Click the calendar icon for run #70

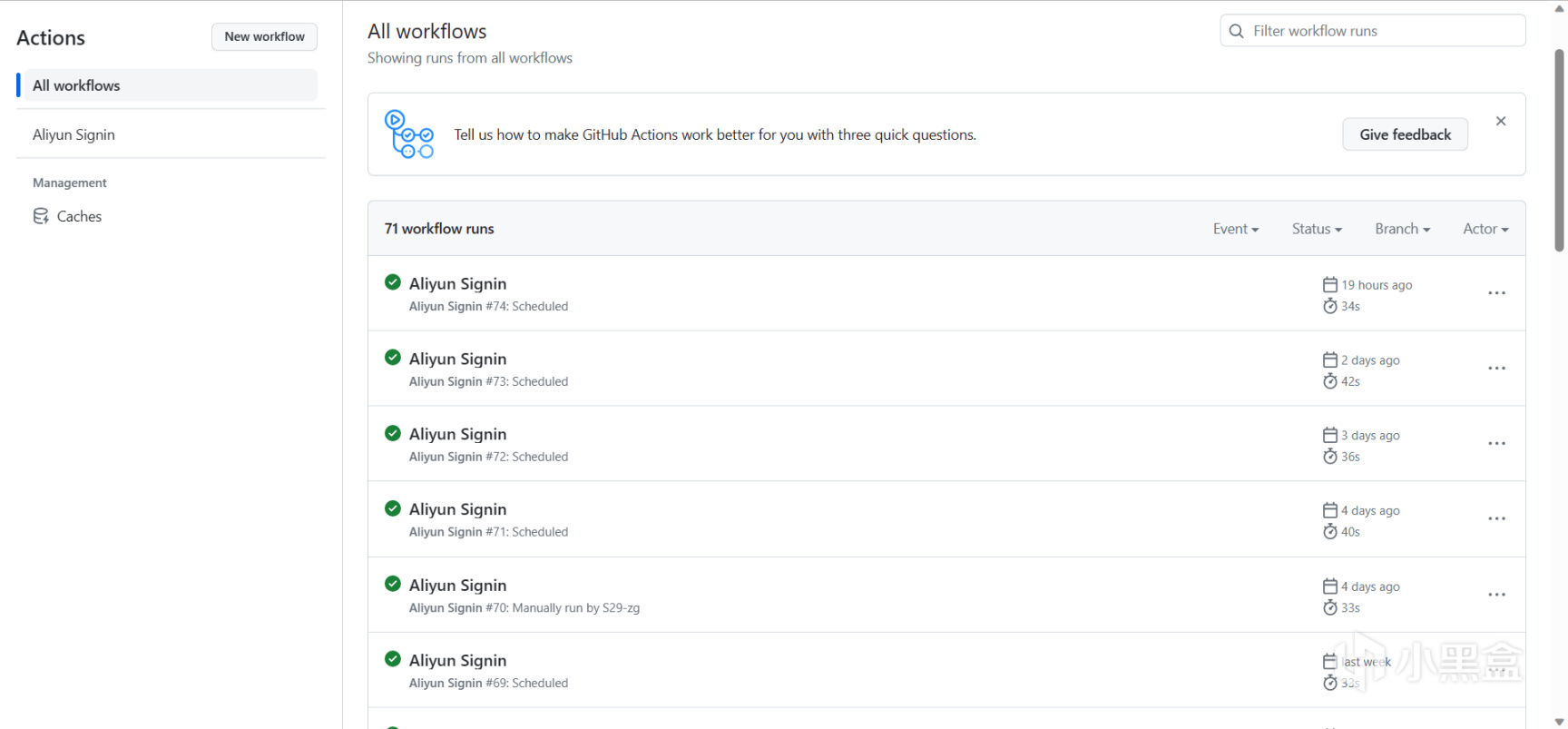click(x=1330, y=586)
